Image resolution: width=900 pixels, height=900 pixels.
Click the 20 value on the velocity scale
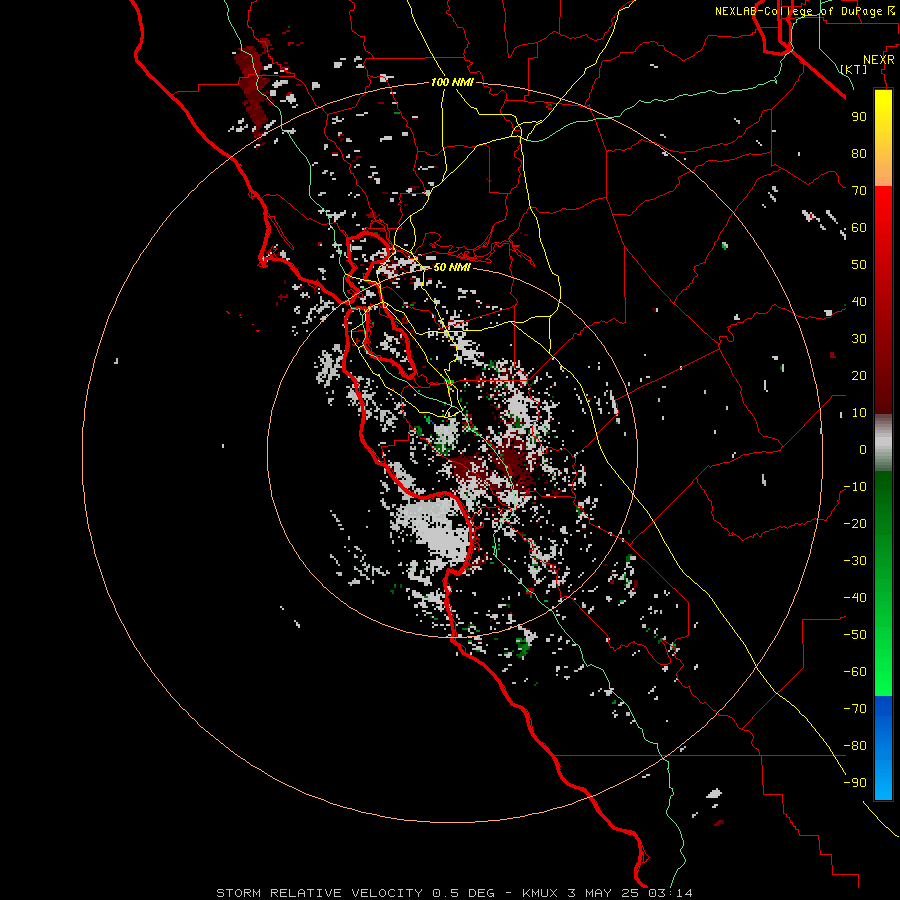click(x=859, y=375)
